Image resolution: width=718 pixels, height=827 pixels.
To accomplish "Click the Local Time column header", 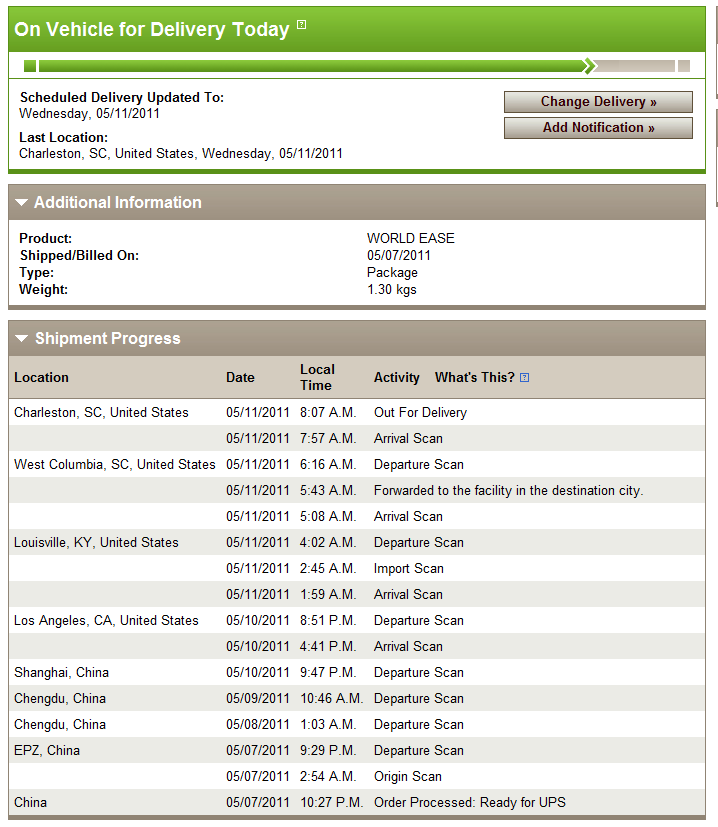I will (x=317, y=377).
